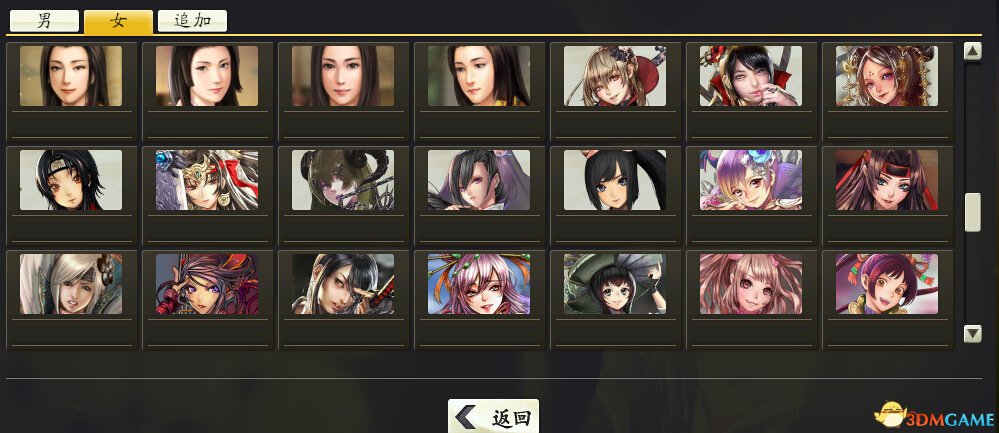Select the laughing purple-haired girl portrait

(x=887, y=284)
